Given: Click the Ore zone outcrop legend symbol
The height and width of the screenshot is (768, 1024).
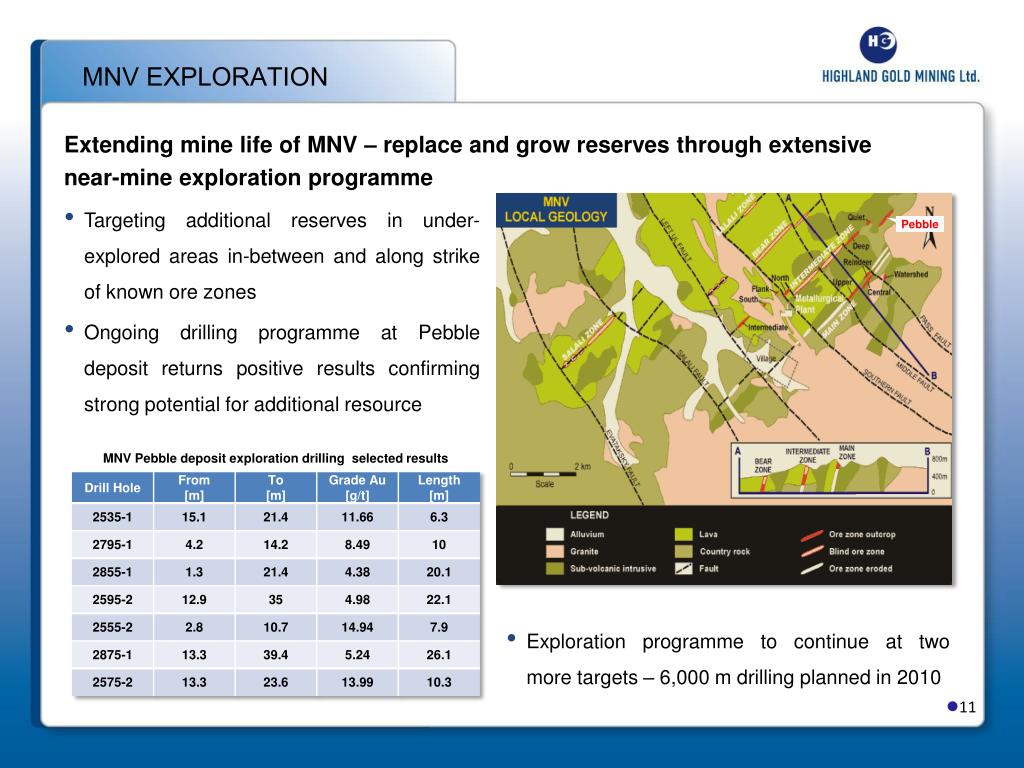Looking at the screenshot, I should coord(812,536).
